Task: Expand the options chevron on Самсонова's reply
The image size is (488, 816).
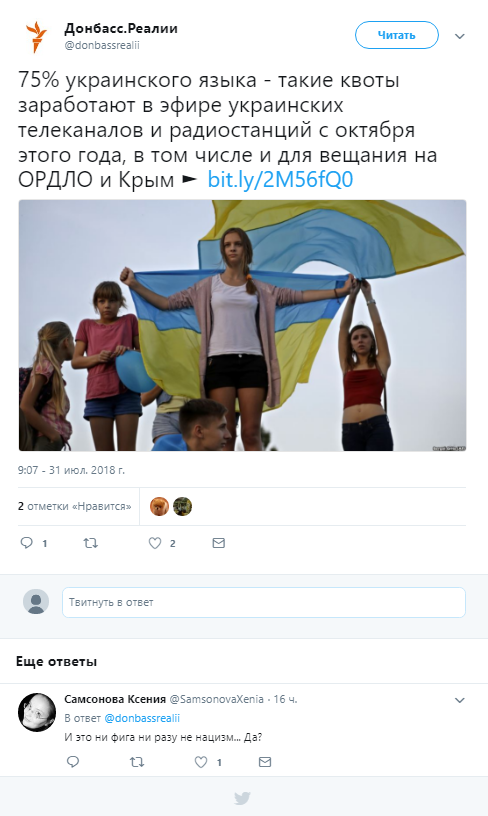Action: (459, 700)
